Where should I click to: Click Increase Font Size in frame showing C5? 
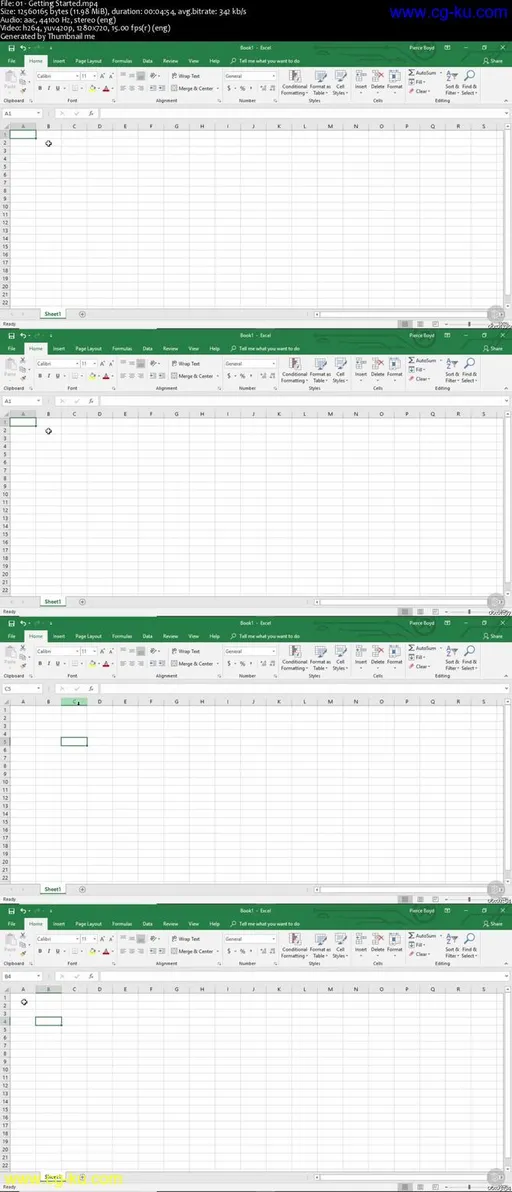(x=103, y=651)
